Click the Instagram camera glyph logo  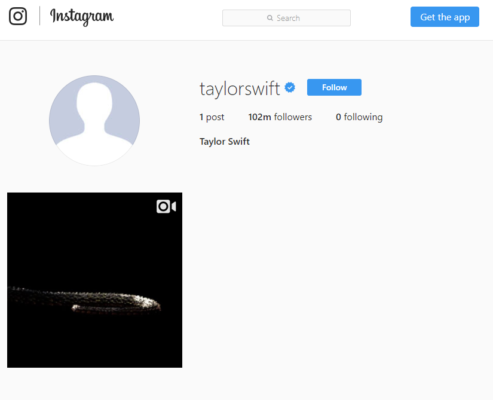(18, 16)
